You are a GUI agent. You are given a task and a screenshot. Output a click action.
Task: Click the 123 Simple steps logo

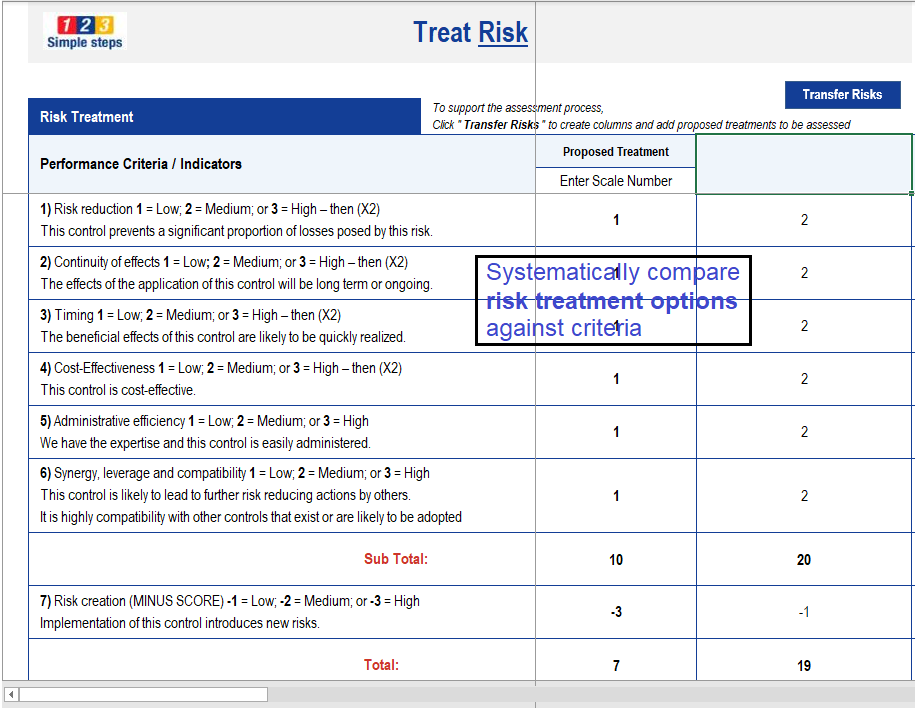point(85,32)
